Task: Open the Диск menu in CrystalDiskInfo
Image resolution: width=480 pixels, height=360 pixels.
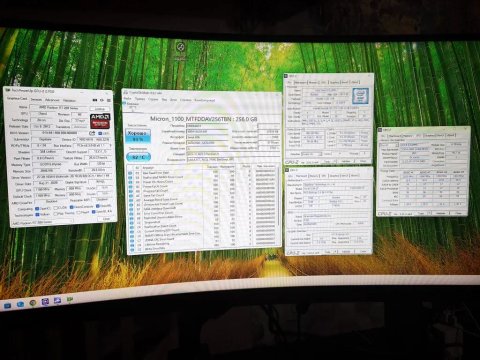Action: tap(174, 100)
